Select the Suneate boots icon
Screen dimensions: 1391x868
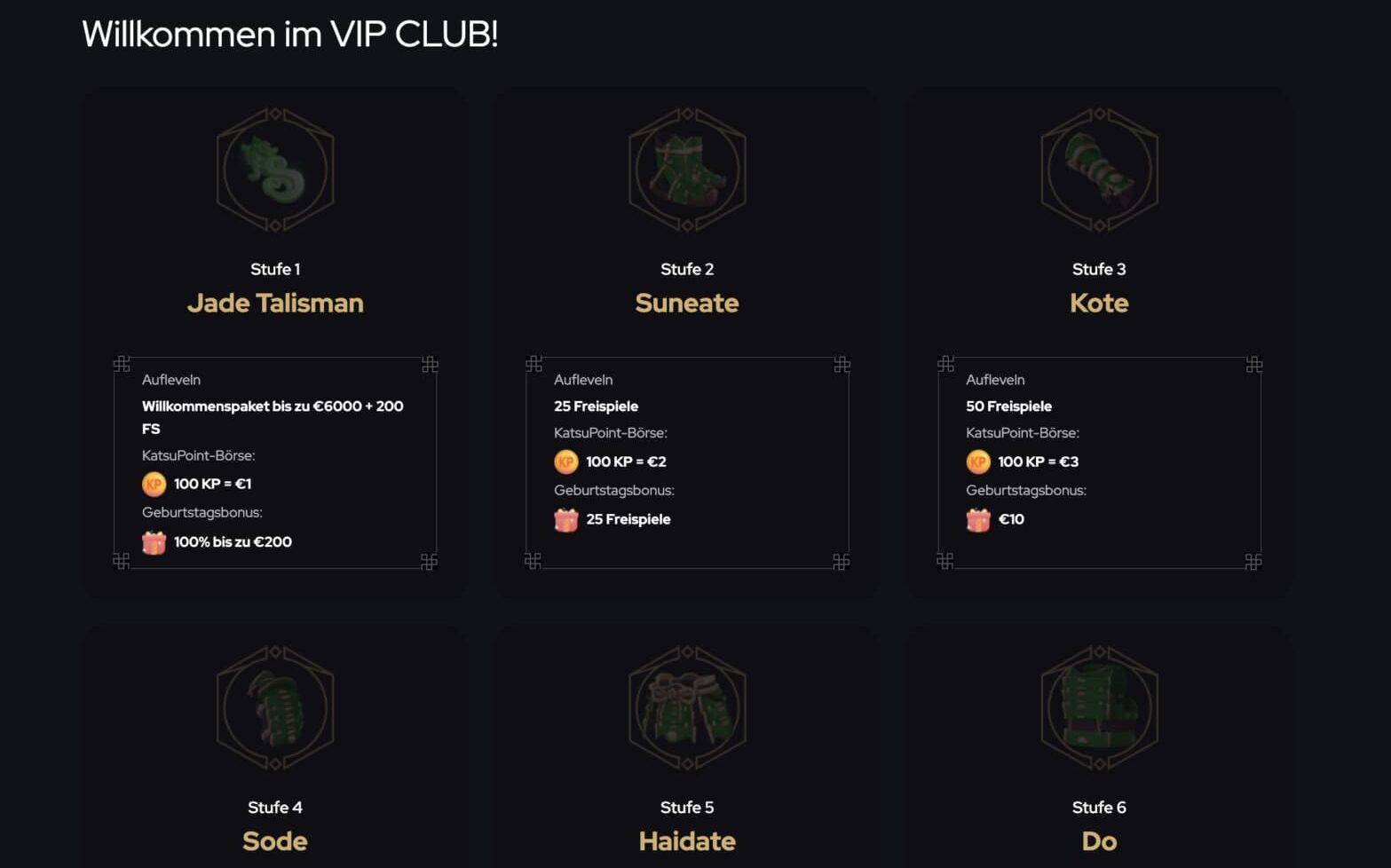687,170
